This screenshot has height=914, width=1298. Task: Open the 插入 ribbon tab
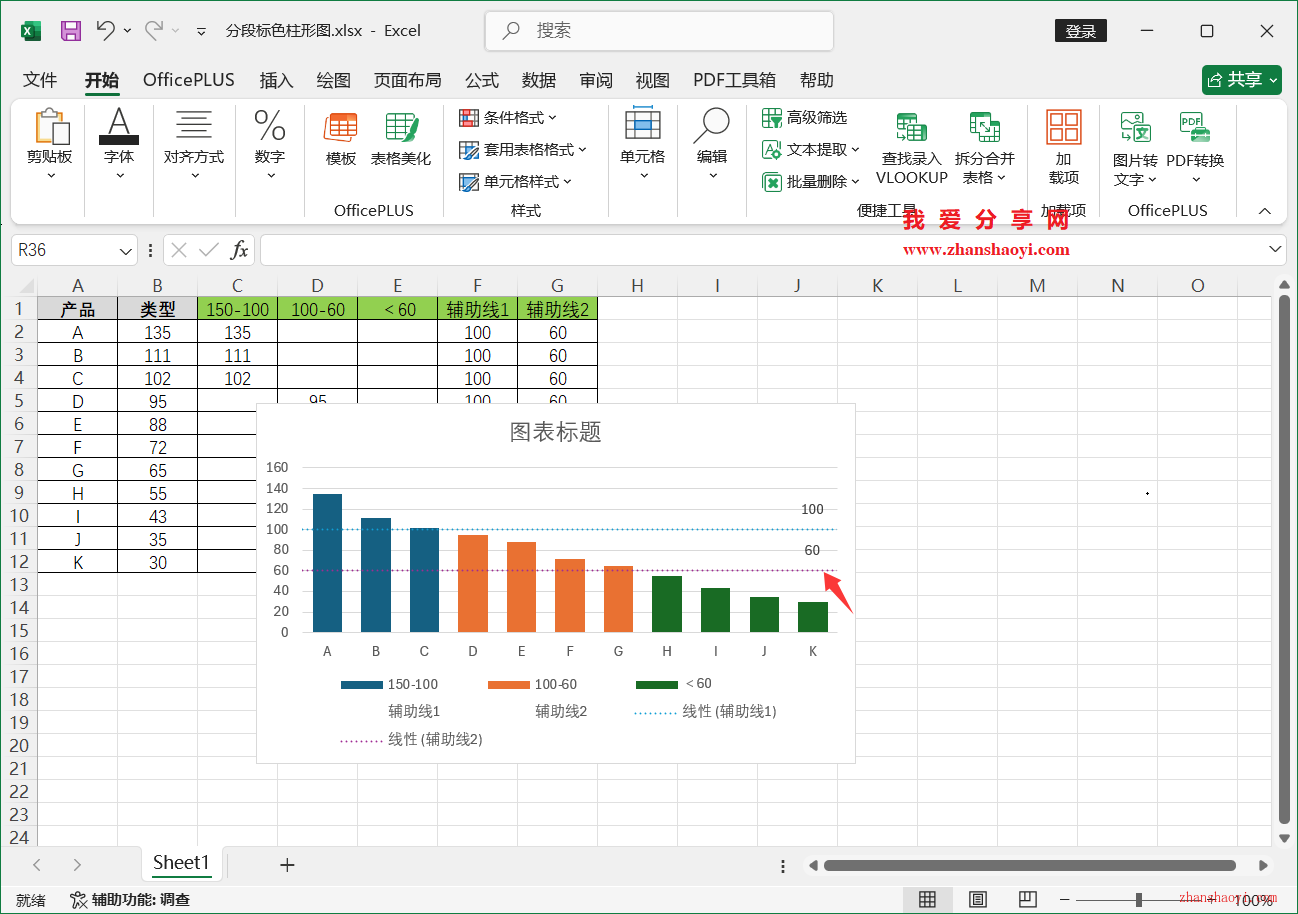tap(276, 80)
